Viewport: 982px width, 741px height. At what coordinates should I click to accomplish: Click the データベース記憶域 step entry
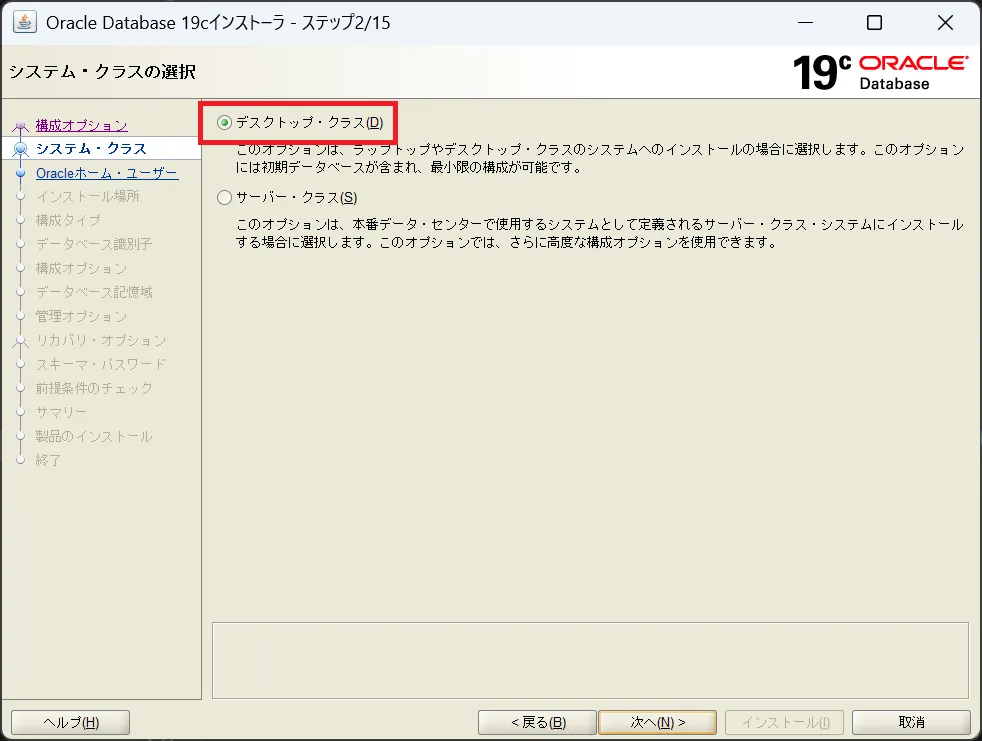coord(94,292)
